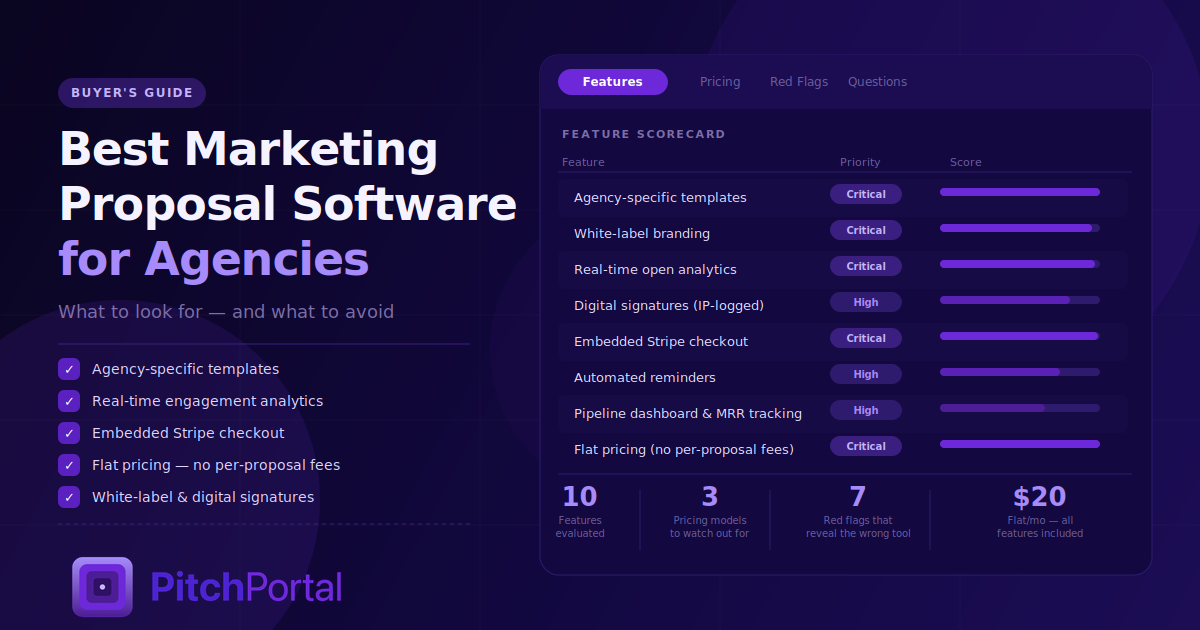This screenshot has height=630, width=1200.
Task: Toggle the Real-time engagement analytics checkbox
Action: click(69, 401)
